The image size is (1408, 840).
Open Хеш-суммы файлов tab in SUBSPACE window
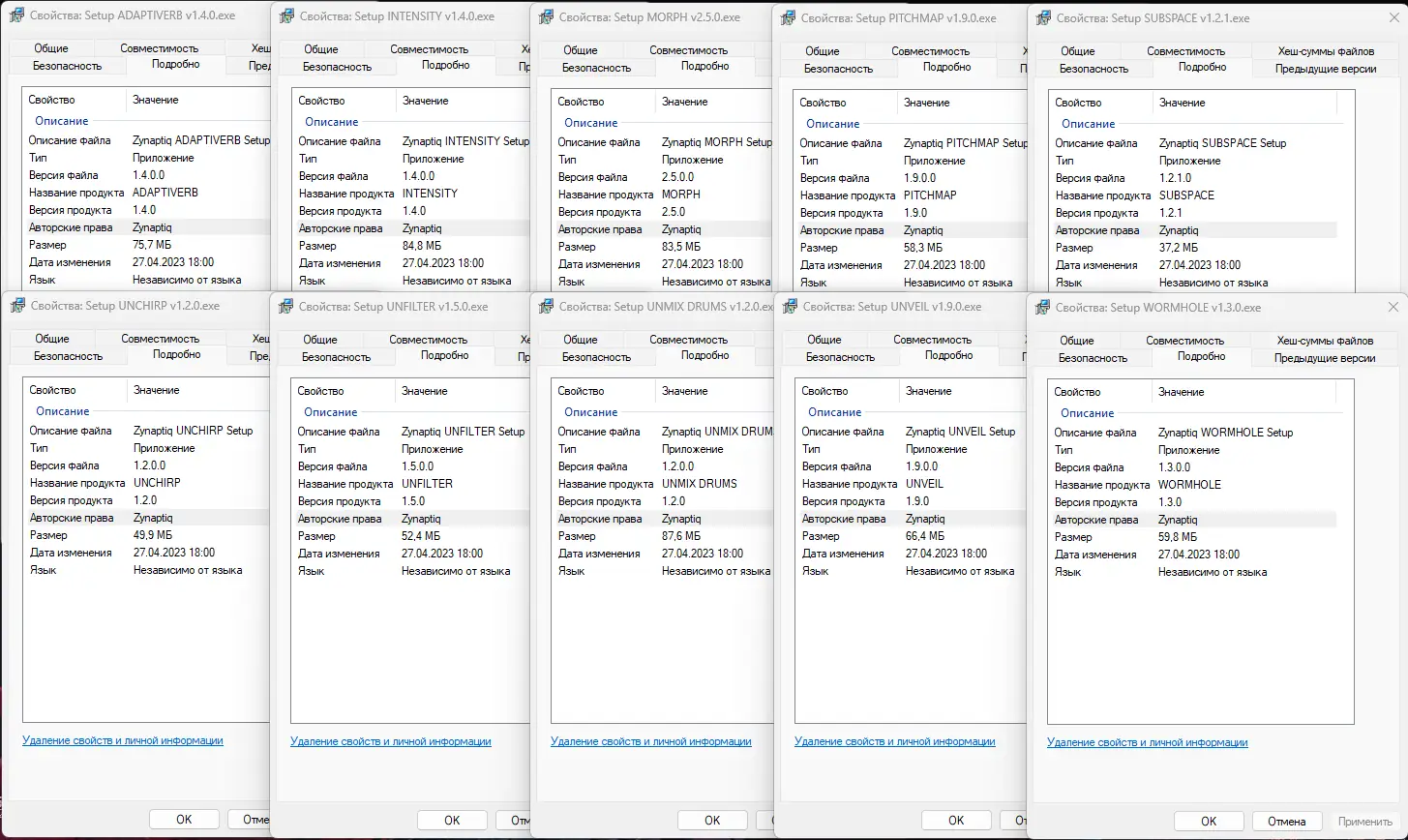[x=1325, y=51]
